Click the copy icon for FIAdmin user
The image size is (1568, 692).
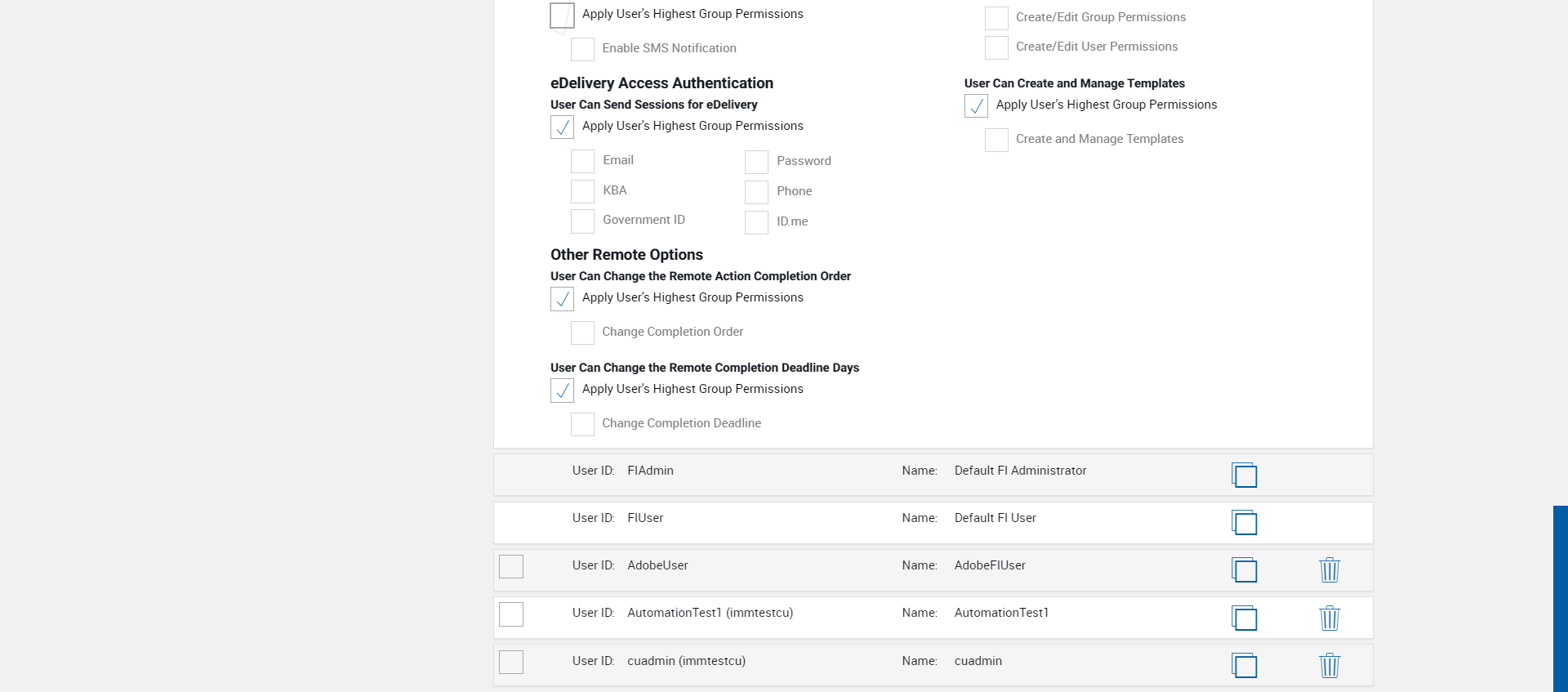coord(1244,475)
